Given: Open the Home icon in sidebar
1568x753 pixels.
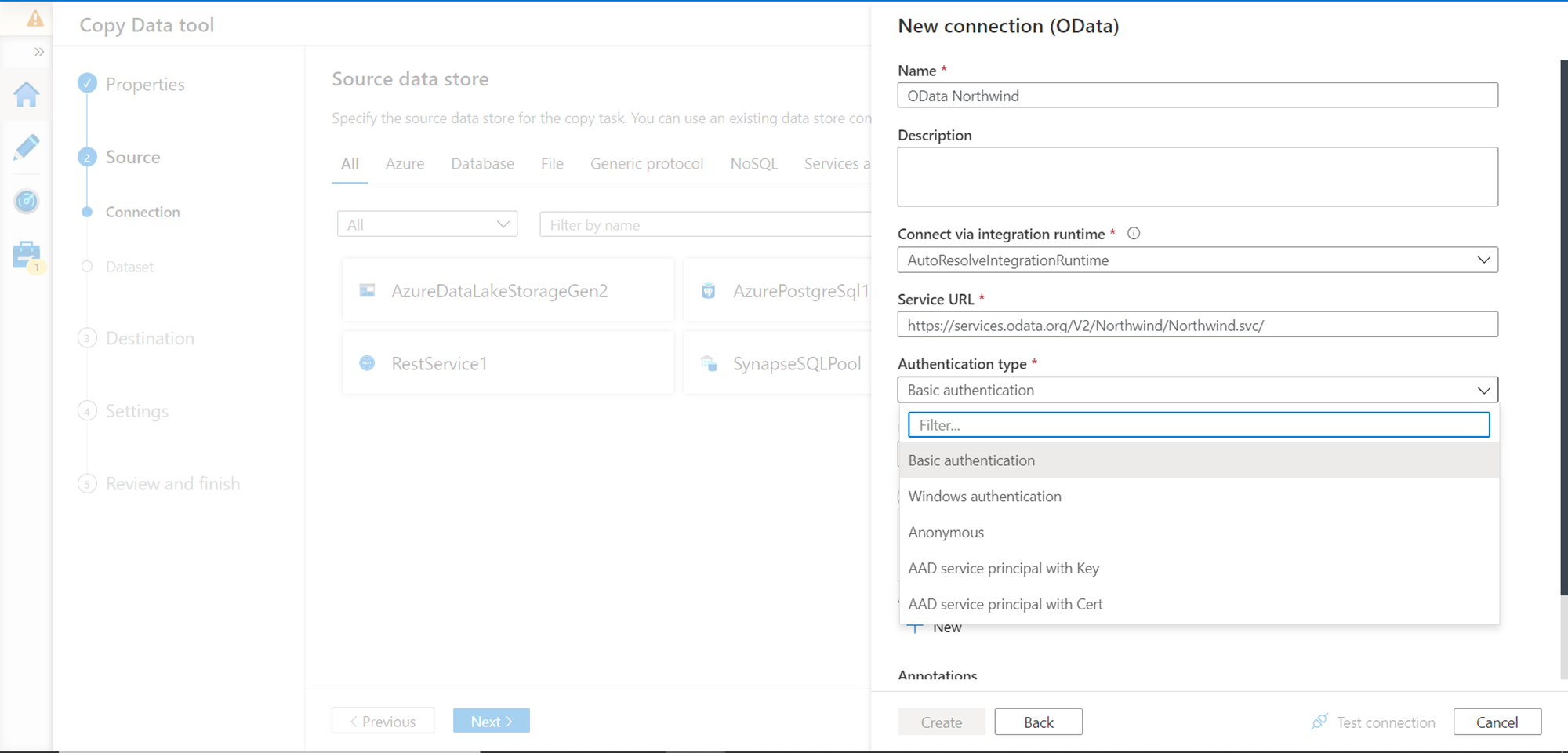Looking at the screenshot, I should [27, 95].
